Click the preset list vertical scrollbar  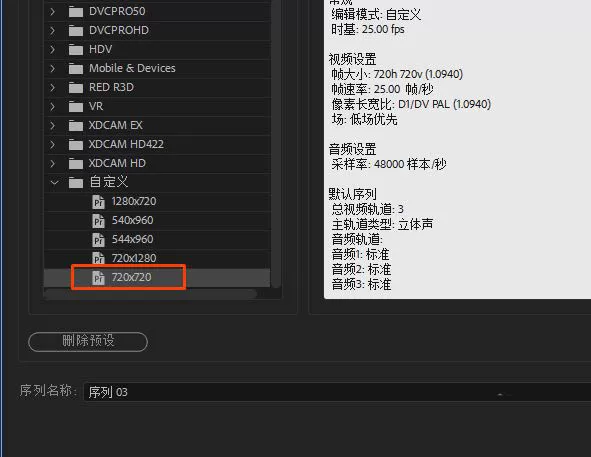[x=276, y=144]
